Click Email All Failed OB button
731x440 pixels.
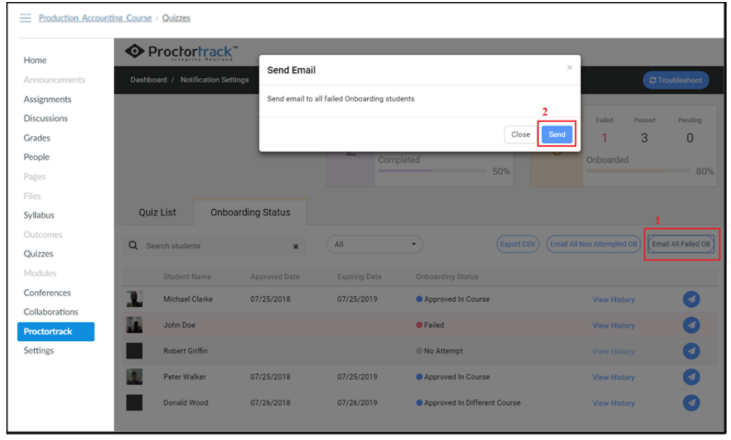pyautogui.click(x=681, y=244)
